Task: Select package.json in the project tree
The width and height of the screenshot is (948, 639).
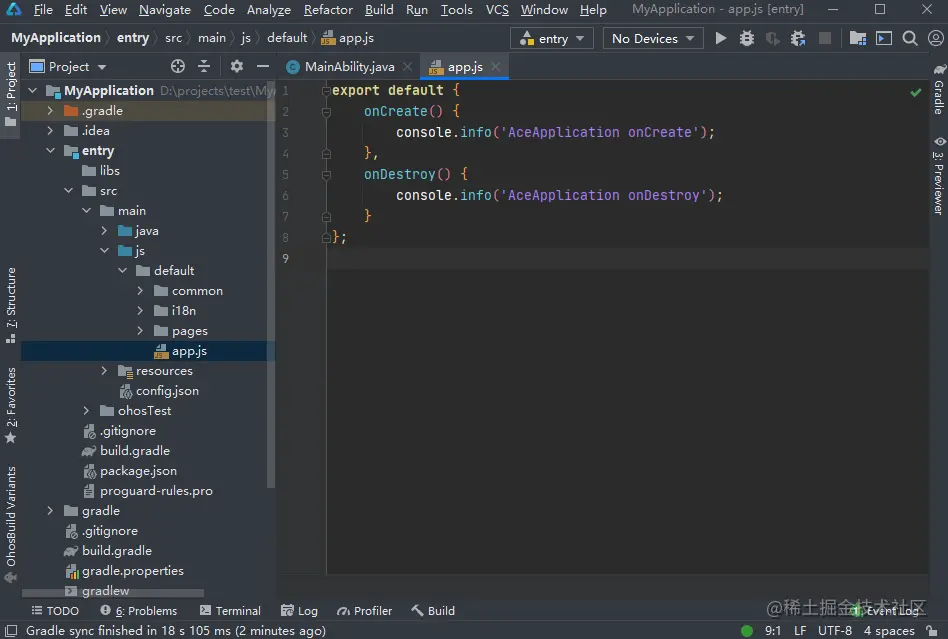Action: 130,470
